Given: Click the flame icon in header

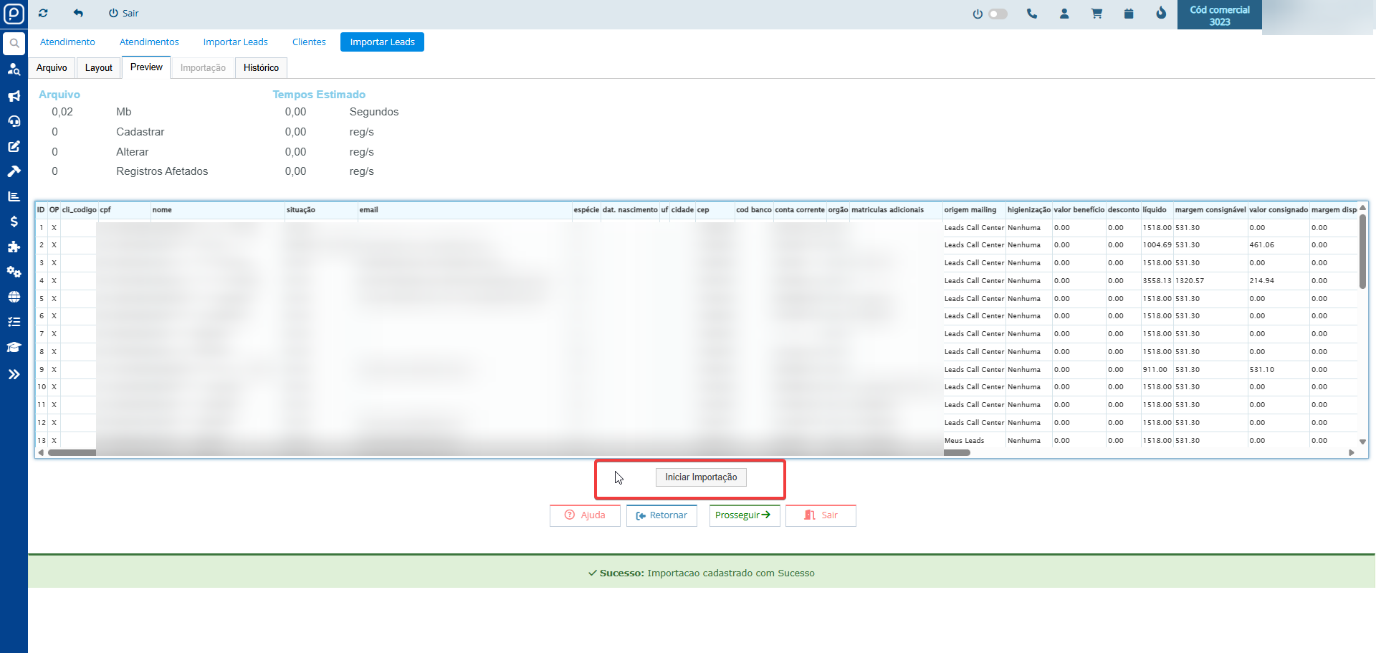Looking at the screenshot, I should click(x=1160, y=14).
